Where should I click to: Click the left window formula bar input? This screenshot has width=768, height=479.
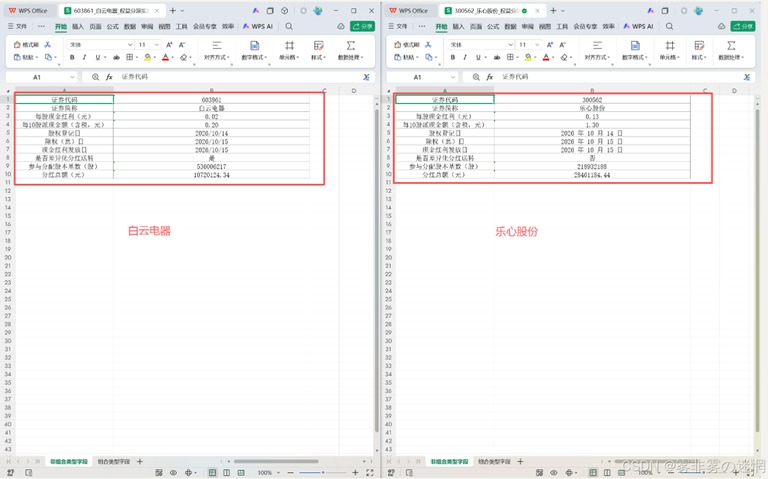coord(238,77)
